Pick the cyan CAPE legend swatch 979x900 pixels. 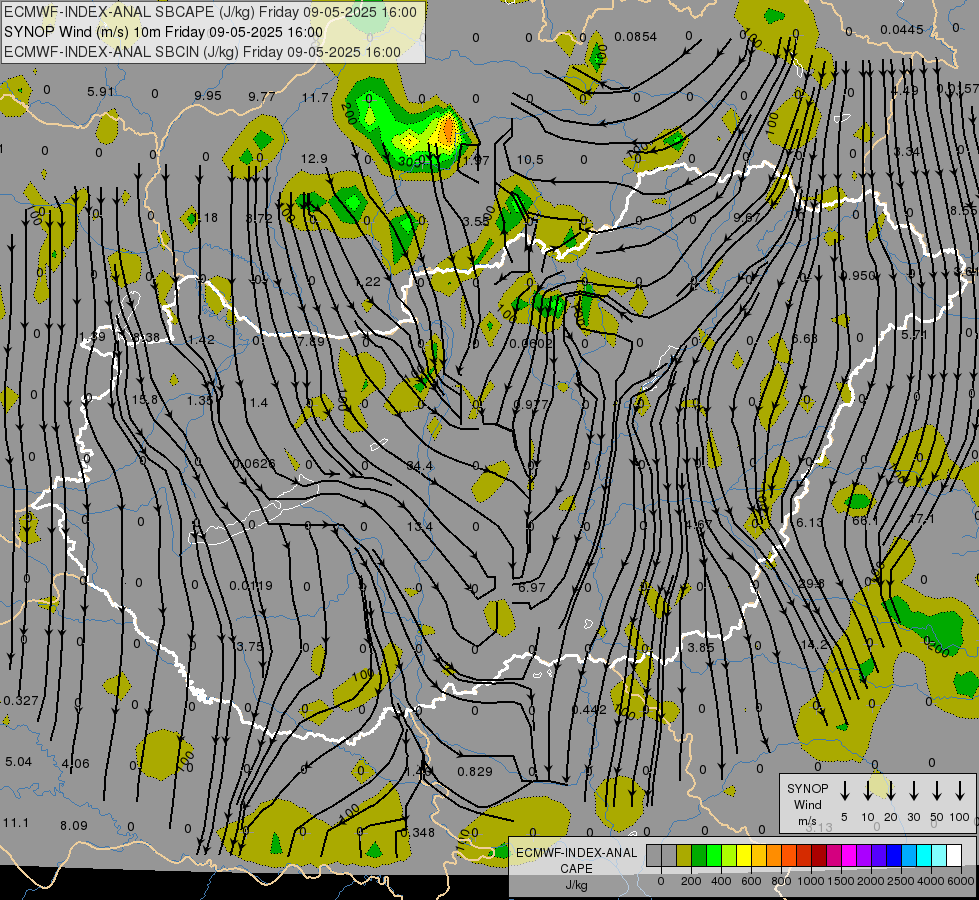click(923, 855)
